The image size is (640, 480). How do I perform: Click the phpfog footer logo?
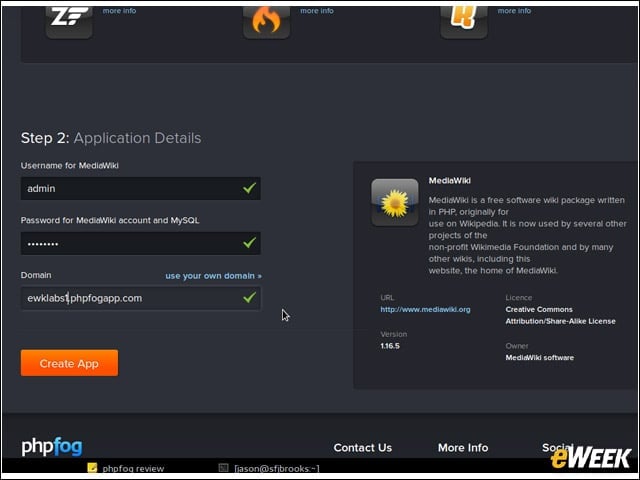point(52,447)
